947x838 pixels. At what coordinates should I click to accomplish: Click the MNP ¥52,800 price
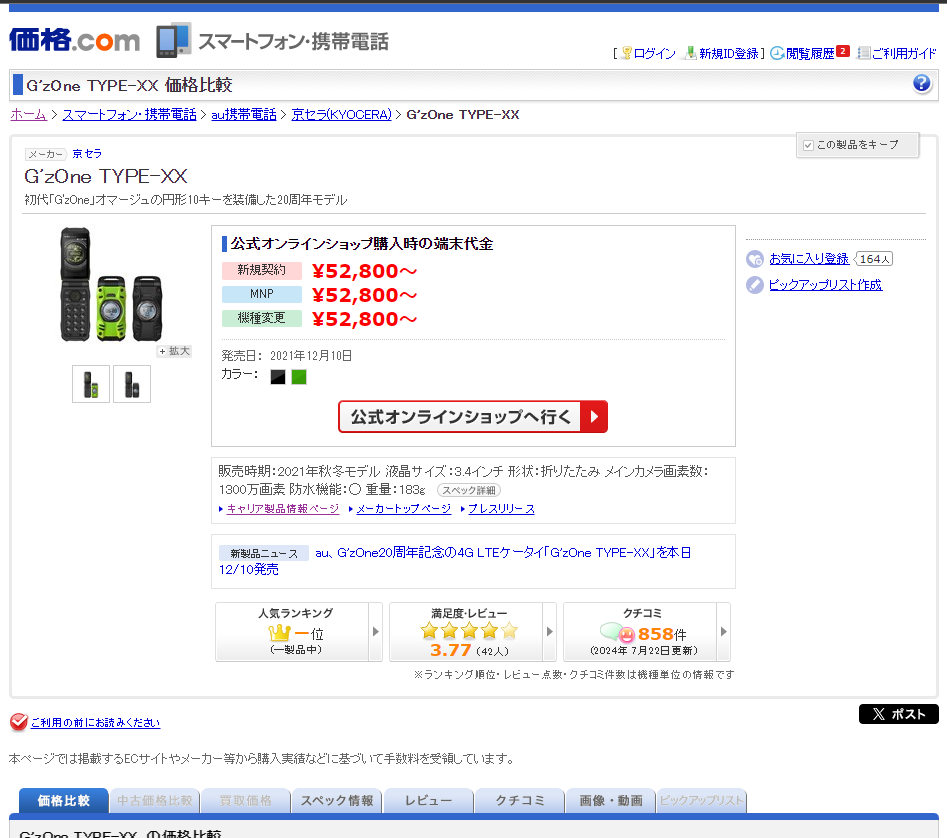click(364, 295)
